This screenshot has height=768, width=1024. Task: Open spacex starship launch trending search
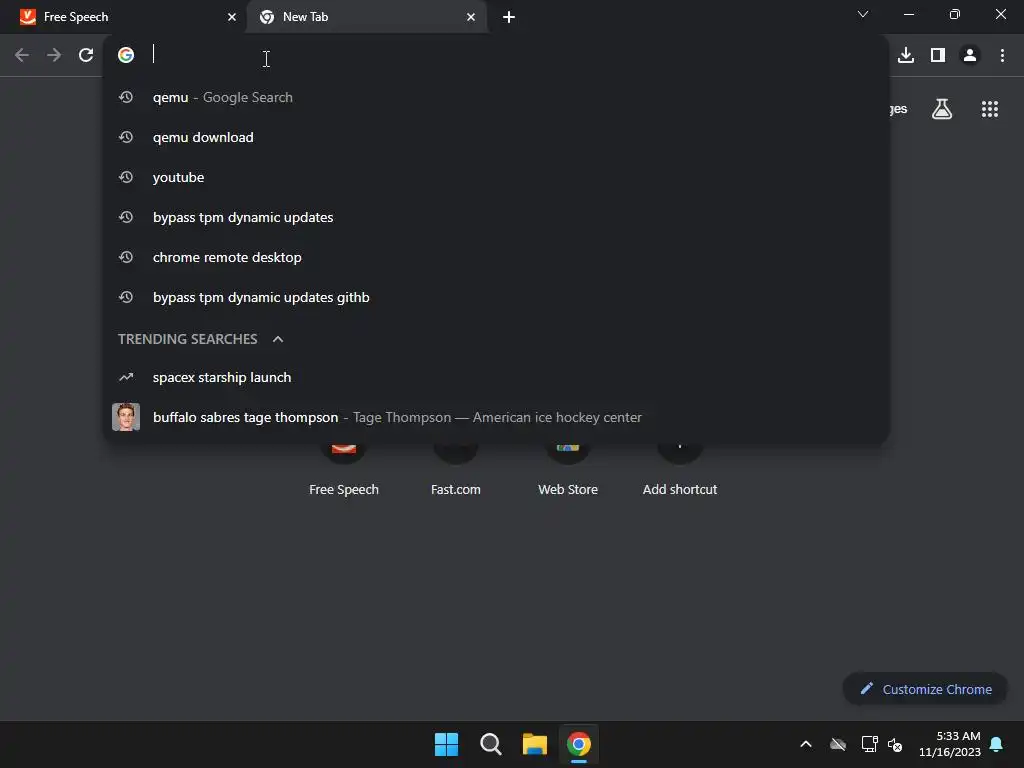(496, 377)
